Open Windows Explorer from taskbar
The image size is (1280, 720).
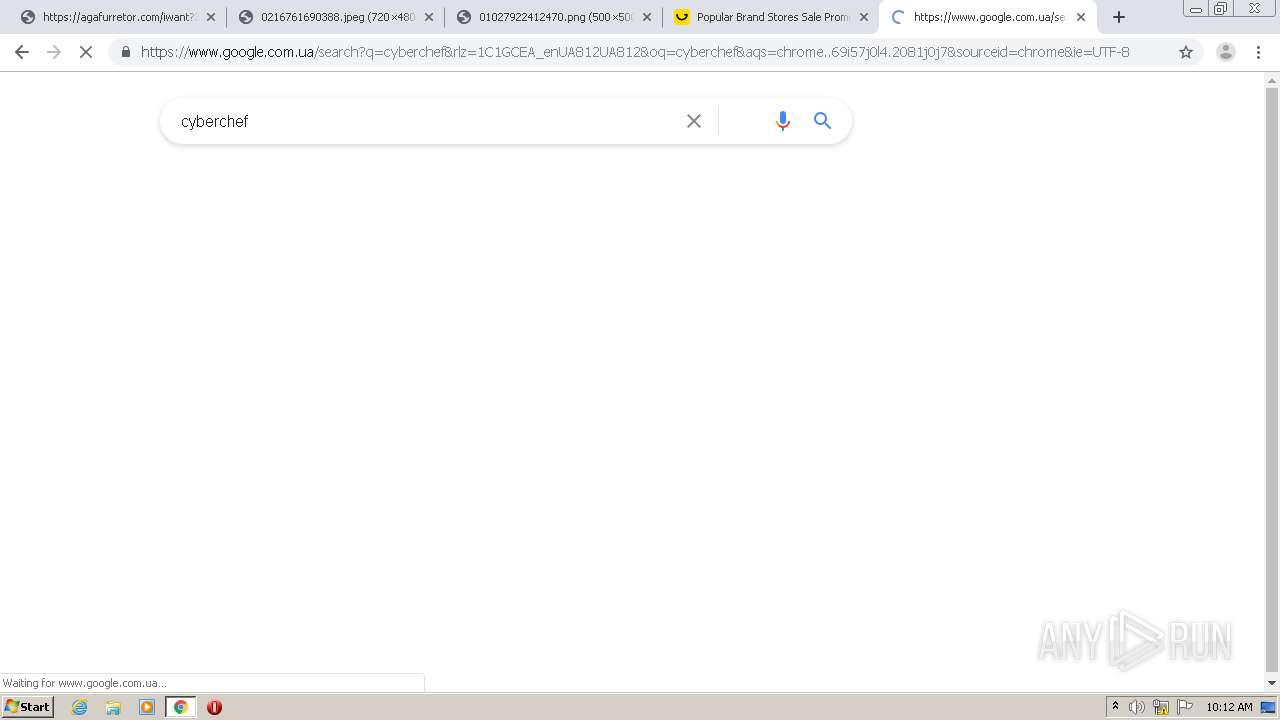click(113, 707)
